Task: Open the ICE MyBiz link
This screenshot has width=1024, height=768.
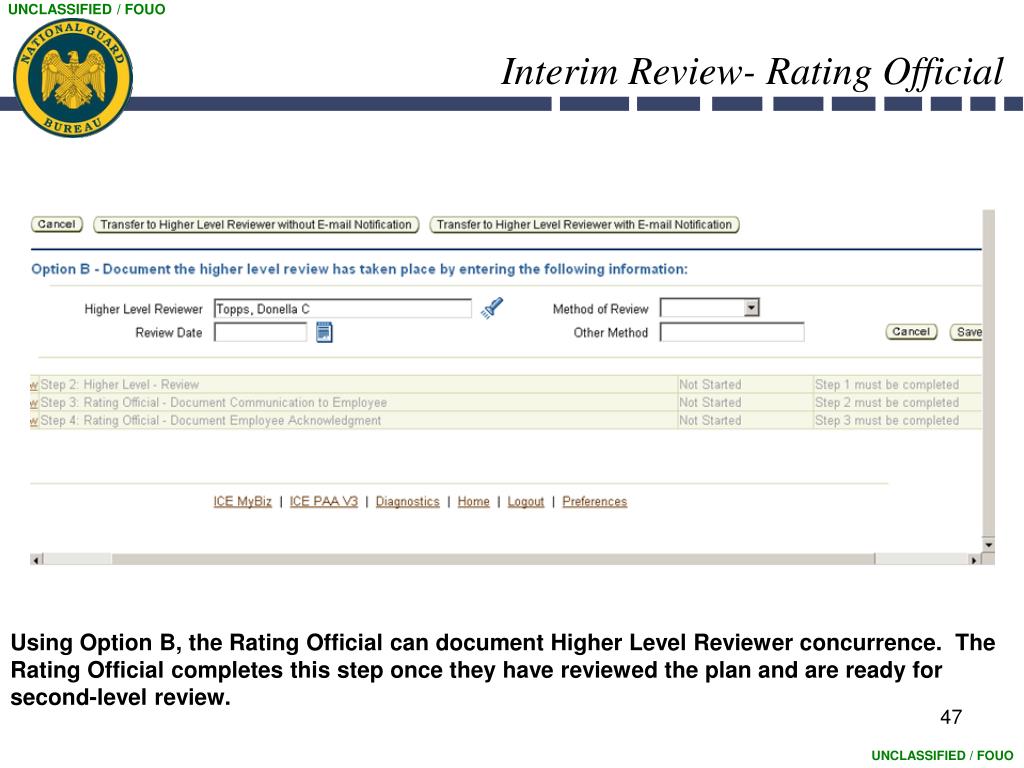Action: (x=242, y=502)
